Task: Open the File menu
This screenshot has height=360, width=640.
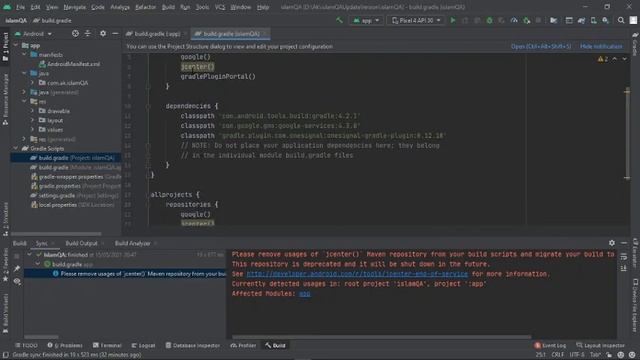Action: coord(20,7)
